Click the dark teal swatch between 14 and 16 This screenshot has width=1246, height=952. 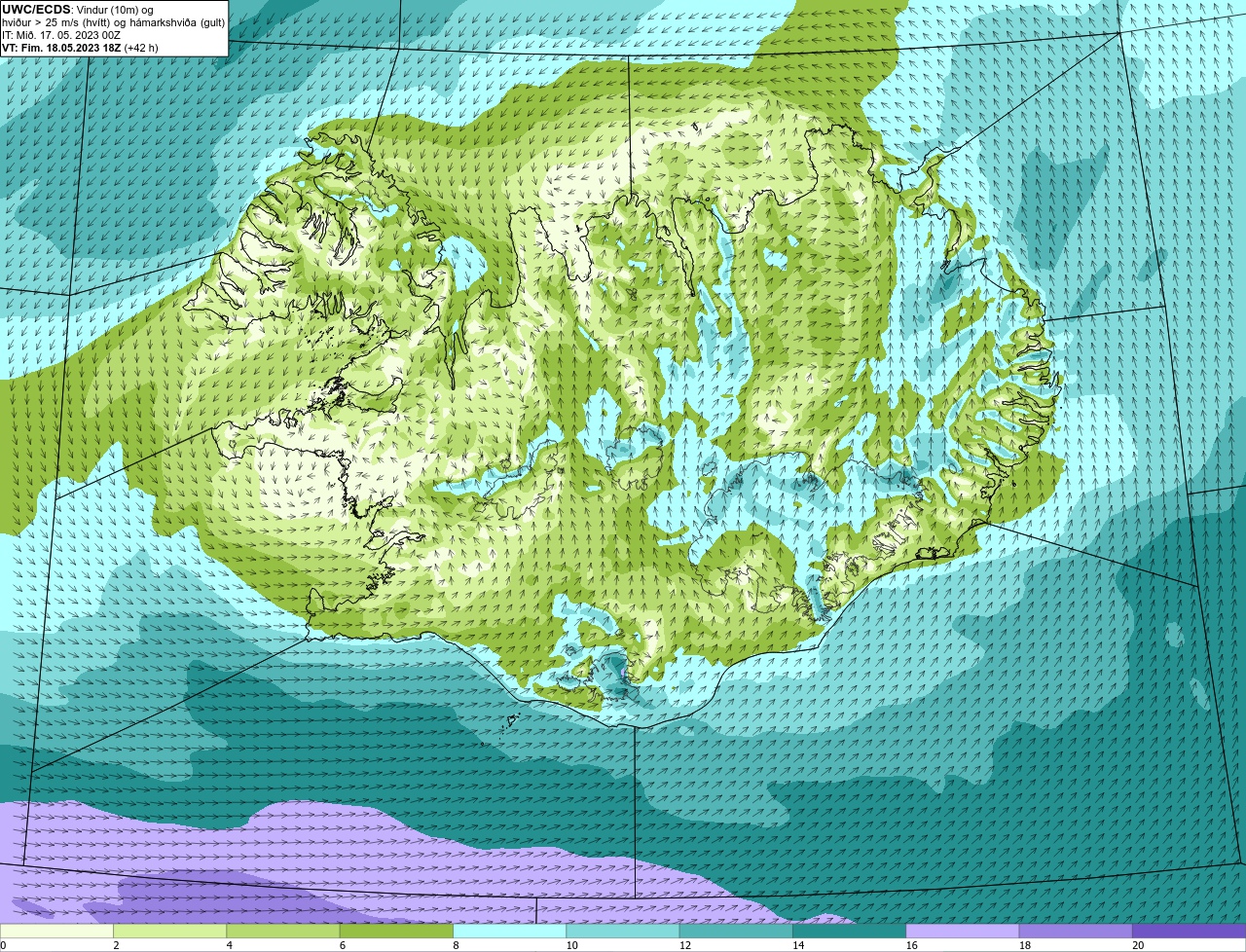849,932
